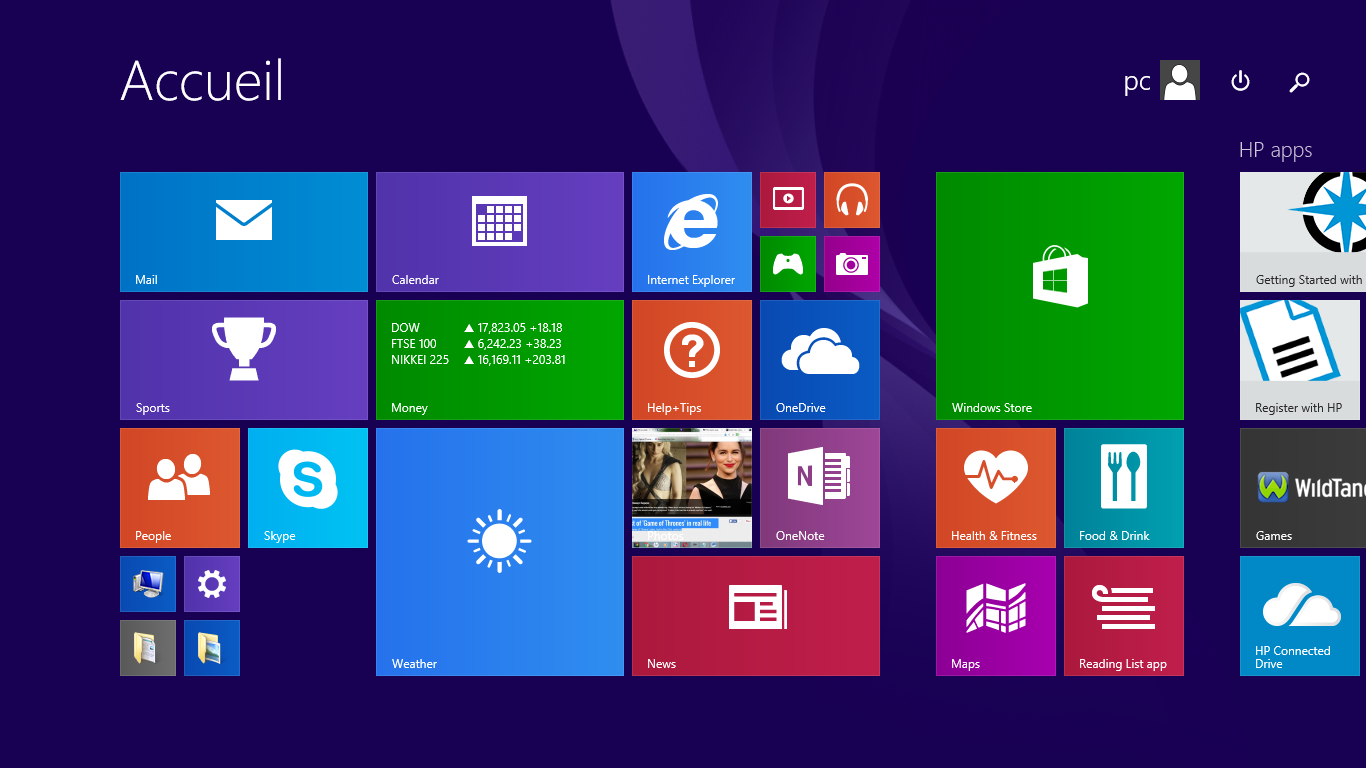Screen dimensions: 1366x768
Task: Open the Maps tile
Action: (x=996, y=616)
